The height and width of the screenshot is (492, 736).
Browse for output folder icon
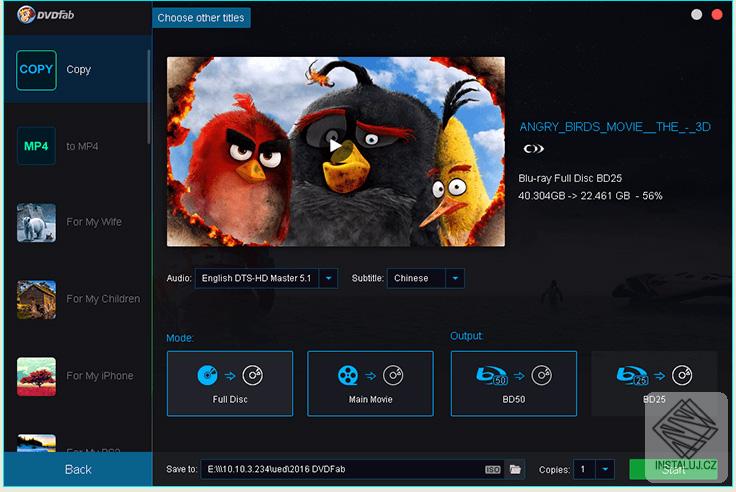tap(515, 469)
